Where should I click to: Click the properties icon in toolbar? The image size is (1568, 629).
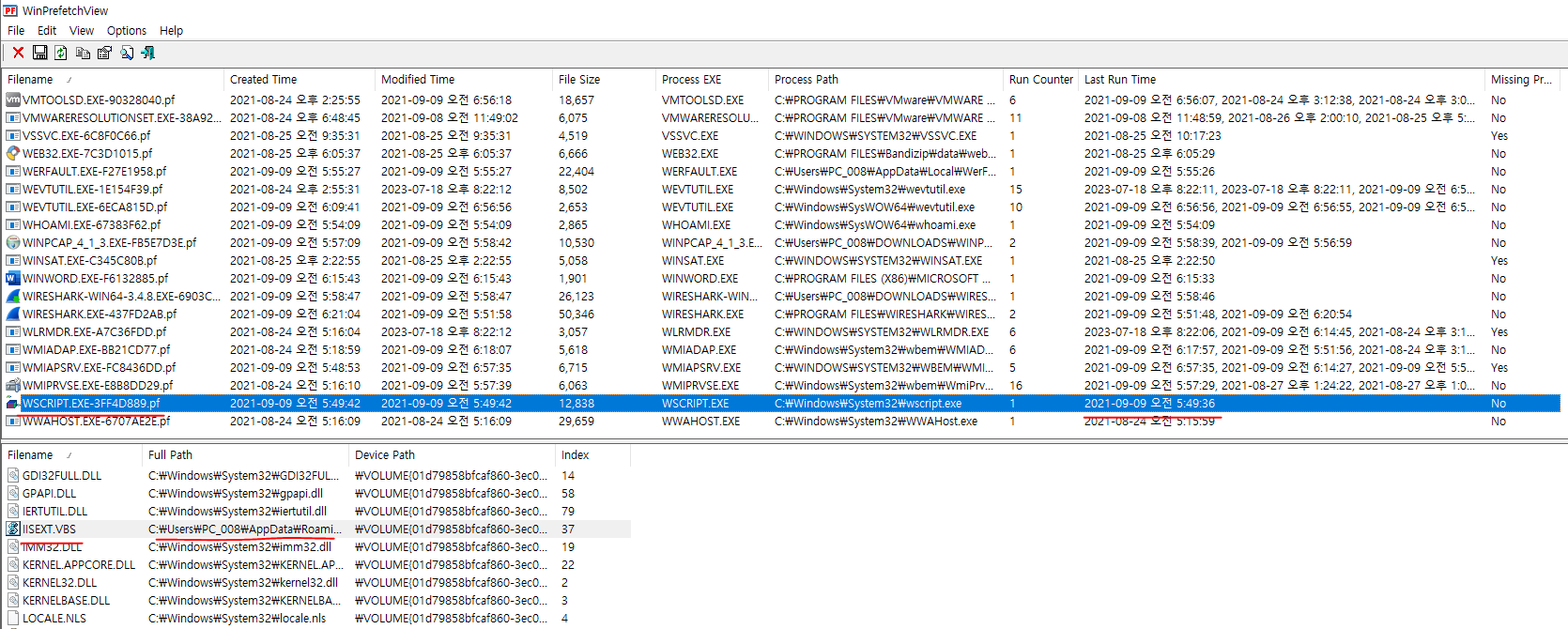click(104, 53)
